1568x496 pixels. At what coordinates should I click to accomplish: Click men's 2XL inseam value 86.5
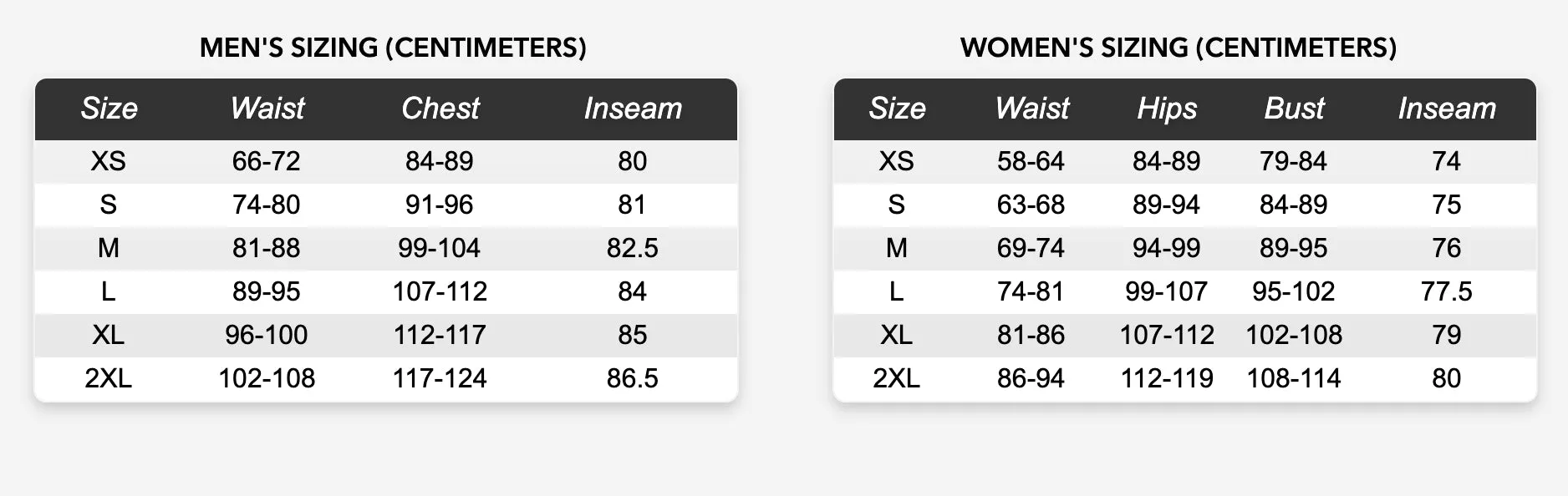click(x=633, y=378)
